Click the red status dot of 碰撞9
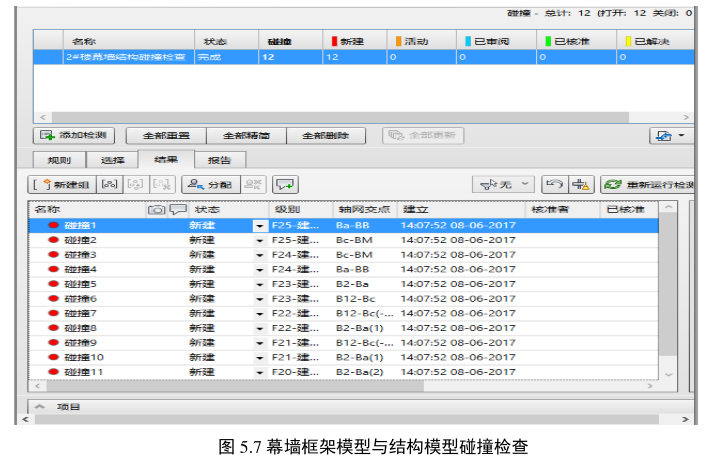This screenshot has height=463, width=723. (x=53, y=343)
